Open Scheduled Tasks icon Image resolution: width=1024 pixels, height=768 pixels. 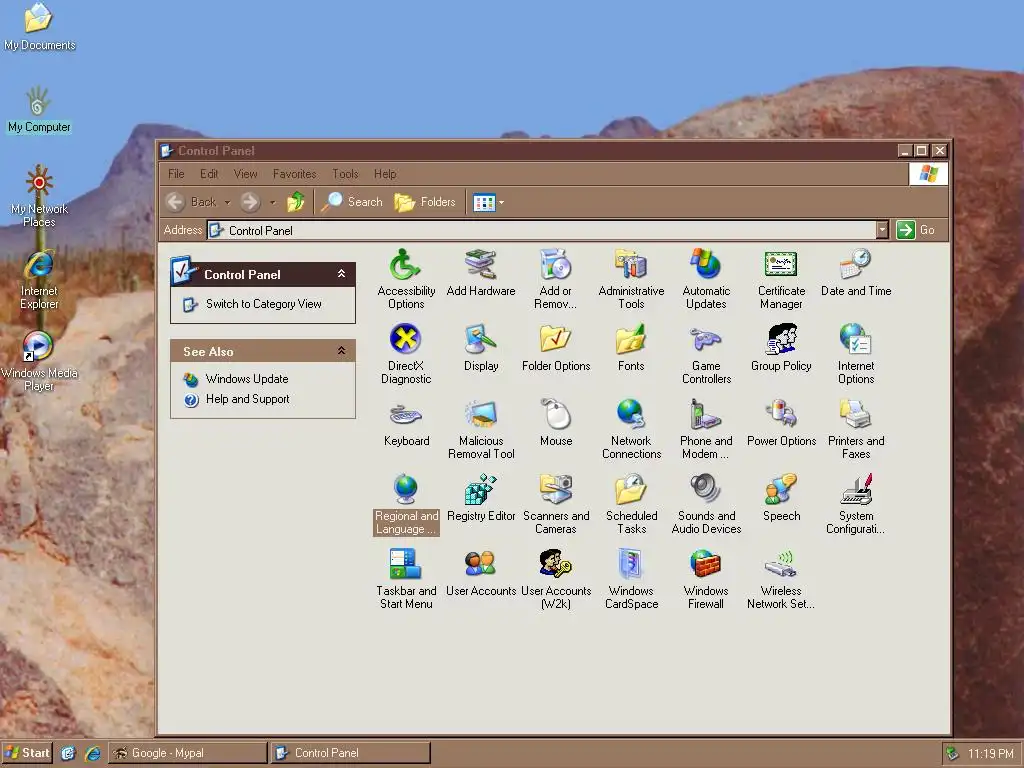(631, 504)
